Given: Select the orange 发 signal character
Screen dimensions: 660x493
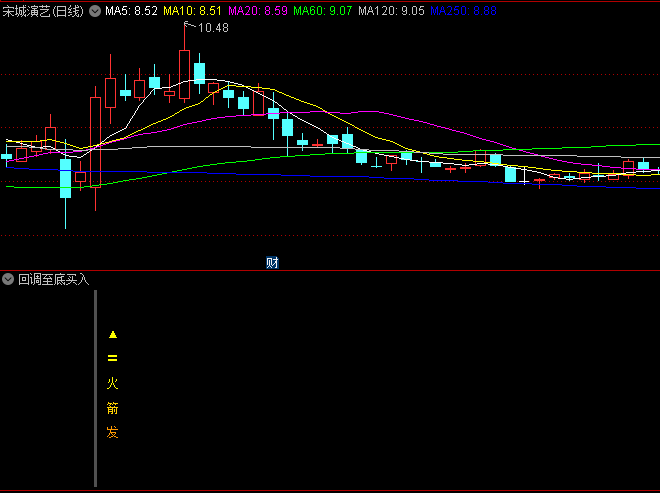Looking at the screenshot, I should (x=113, y=433).
